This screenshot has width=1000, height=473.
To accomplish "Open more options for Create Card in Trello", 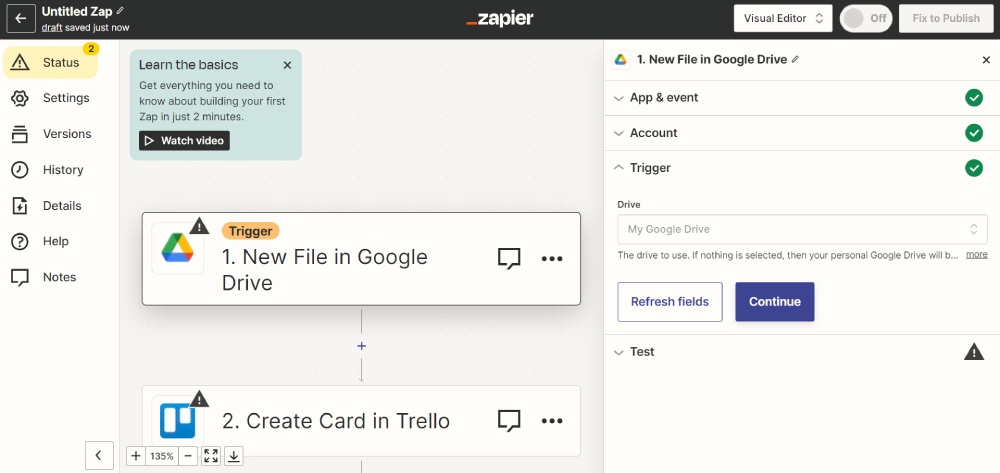I will point(552,421).
